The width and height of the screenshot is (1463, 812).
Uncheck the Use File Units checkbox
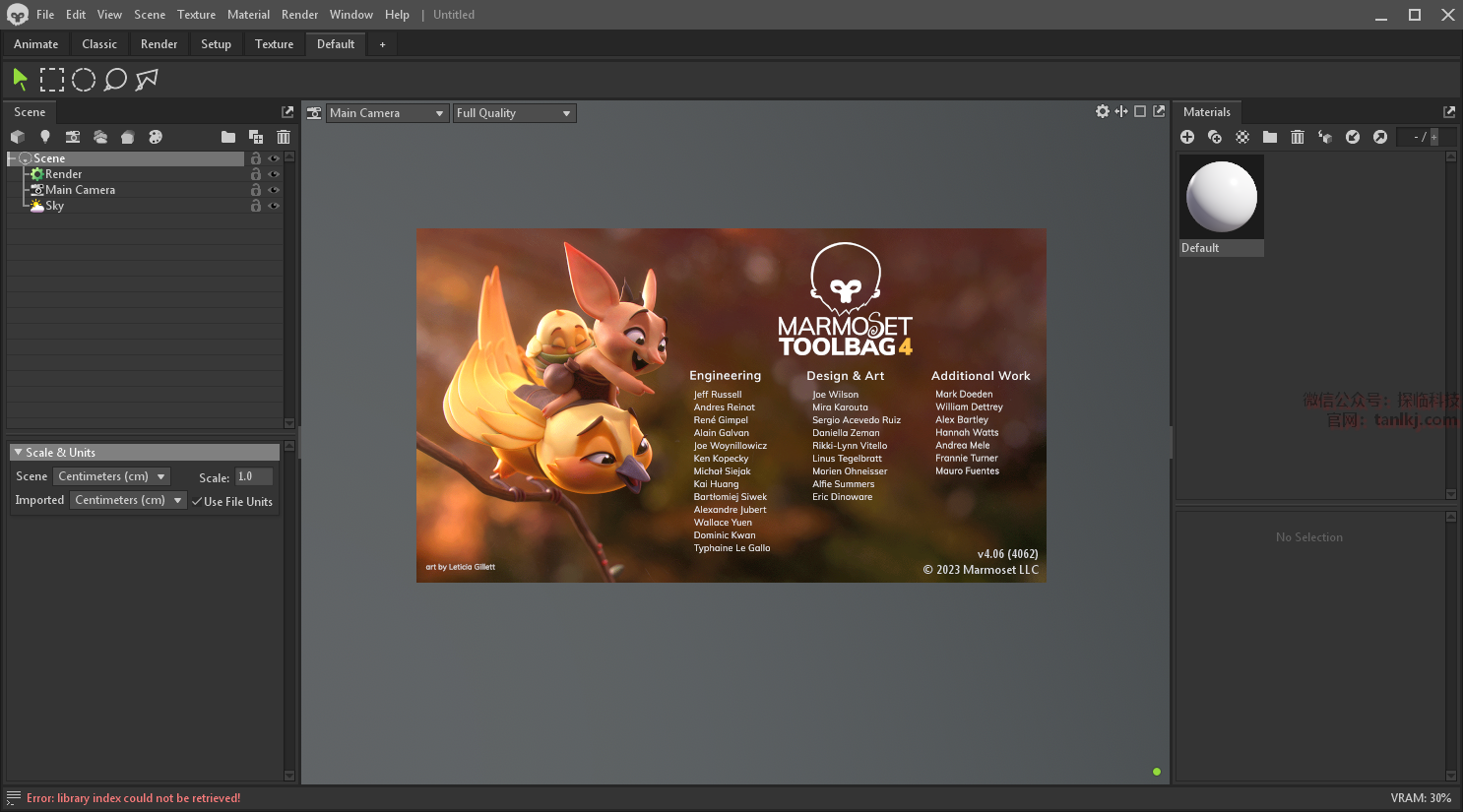click(197, 502)
